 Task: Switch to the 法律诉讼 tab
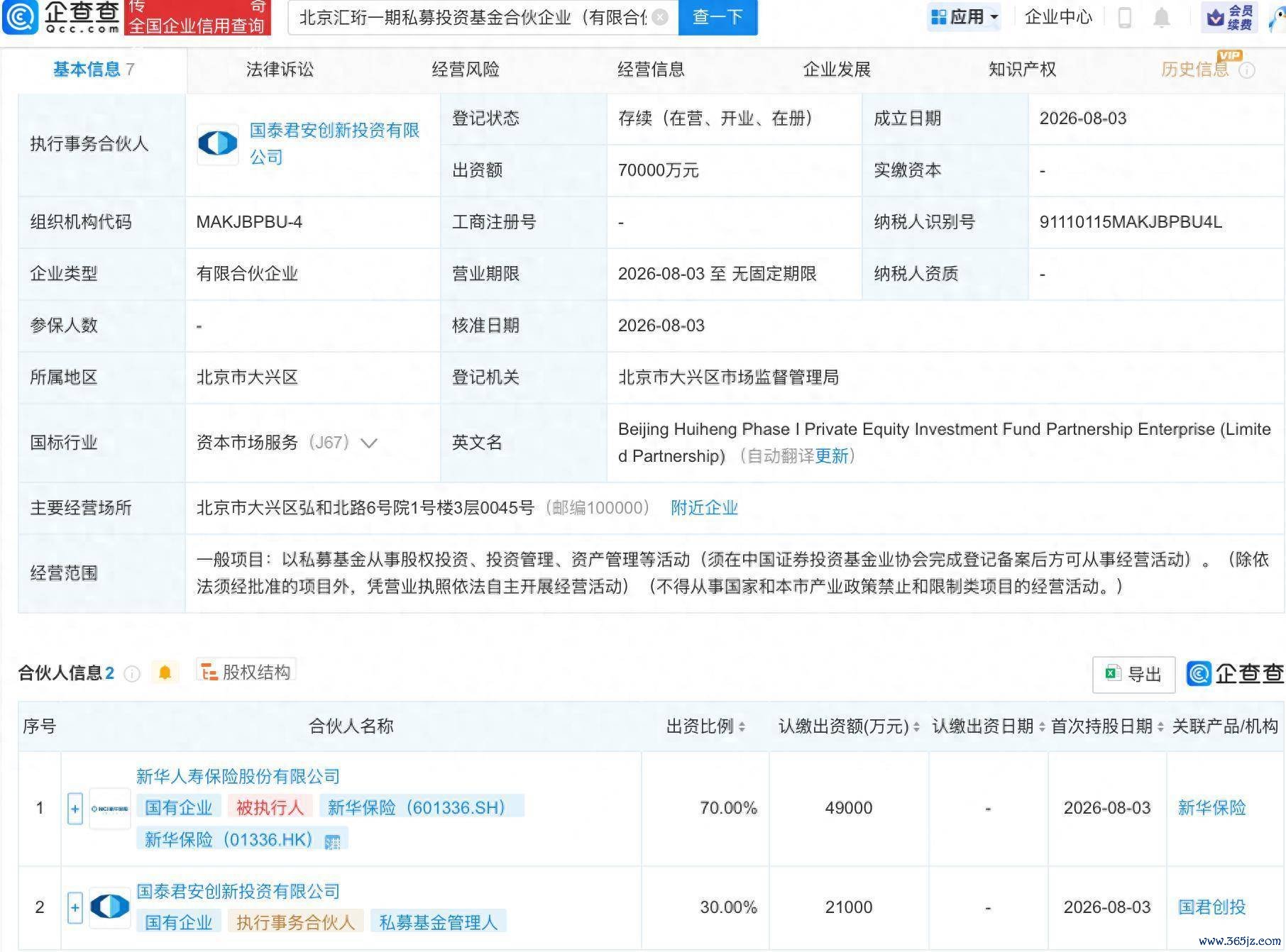coord(280,69)
